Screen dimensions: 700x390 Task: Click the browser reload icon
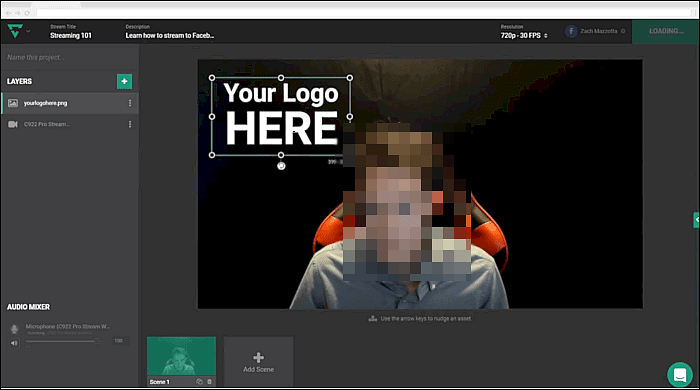click(27, 13)
